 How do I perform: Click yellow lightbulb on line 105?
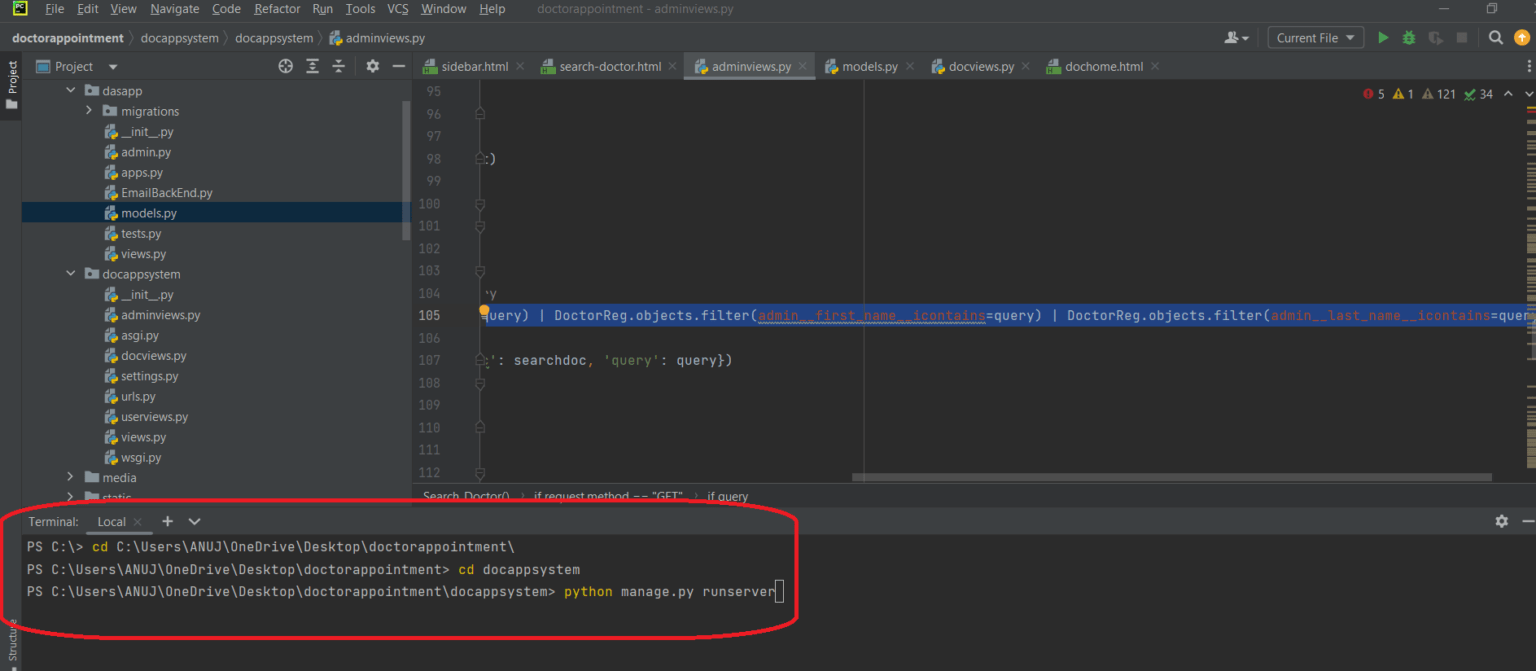(x=484, y=311)
